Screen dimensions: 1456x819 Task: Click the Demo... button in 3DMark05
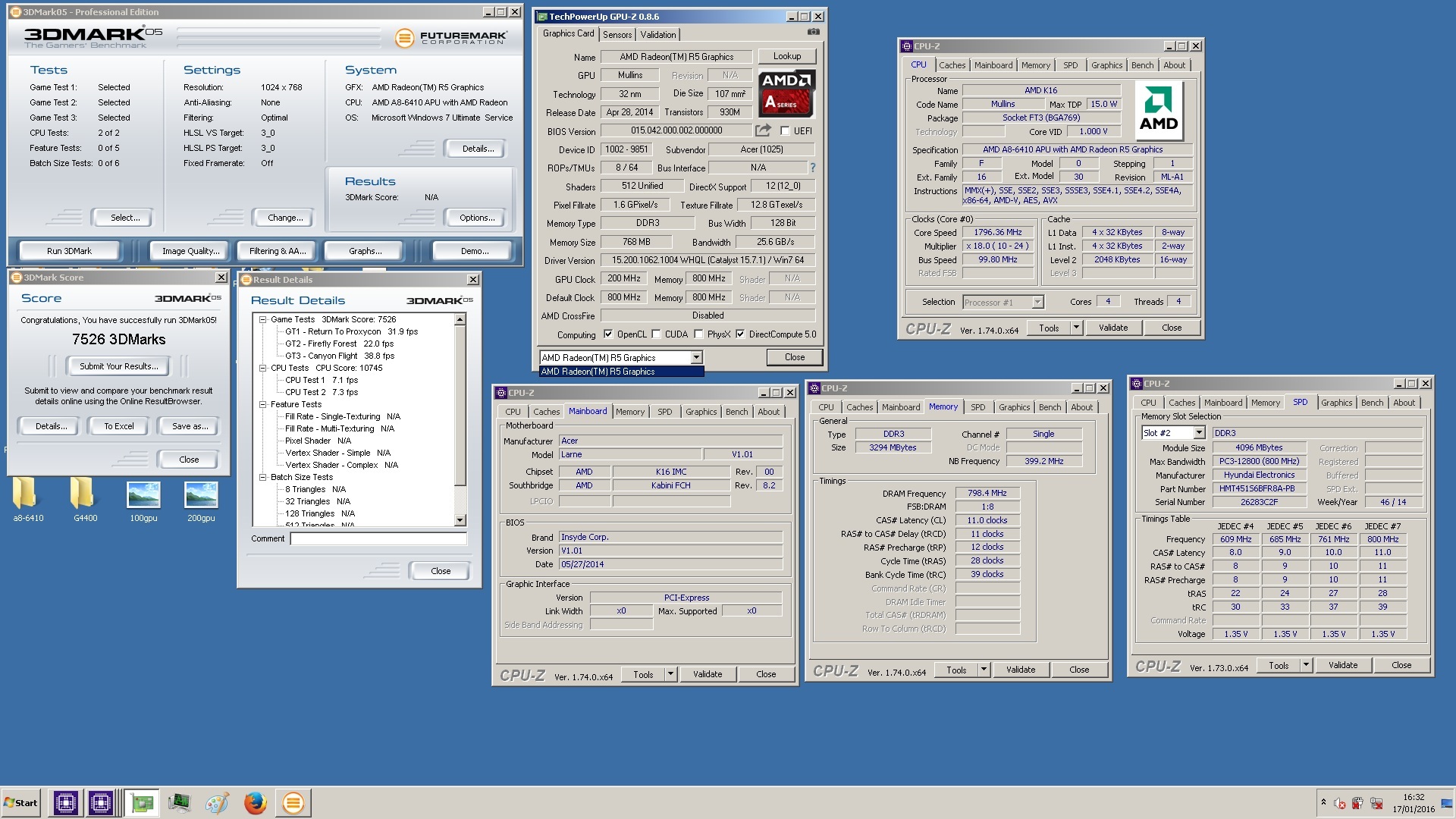475,250
